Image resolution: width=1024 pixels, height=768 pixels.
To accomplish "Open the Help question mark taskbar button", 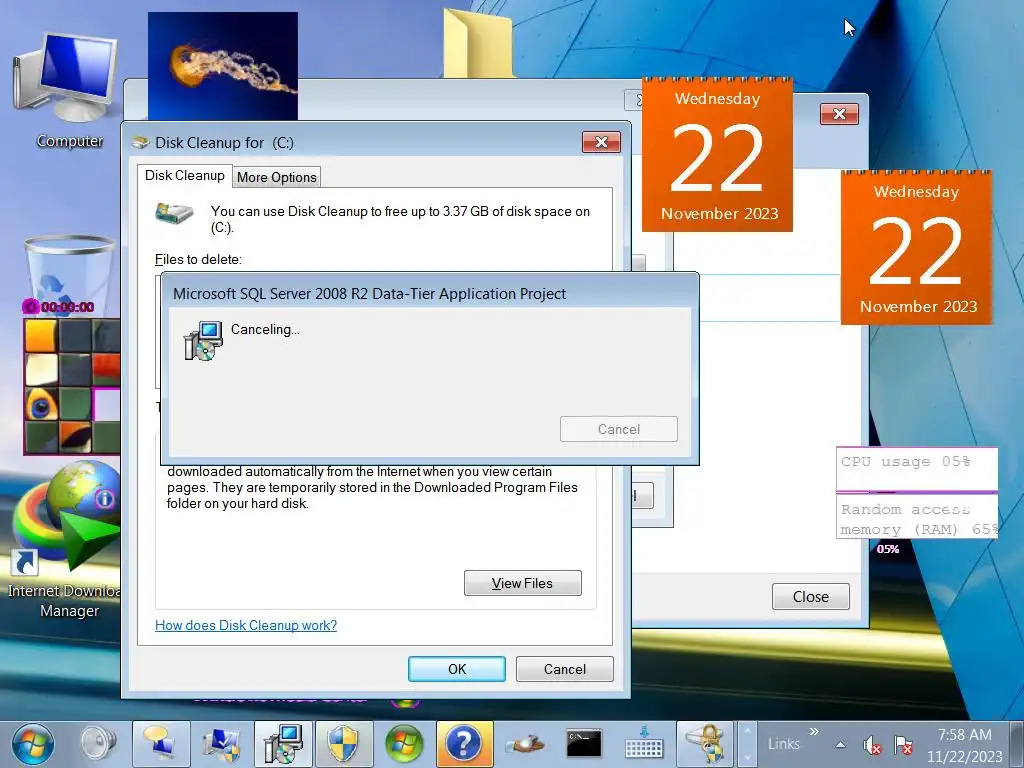I will click(464, 744).
